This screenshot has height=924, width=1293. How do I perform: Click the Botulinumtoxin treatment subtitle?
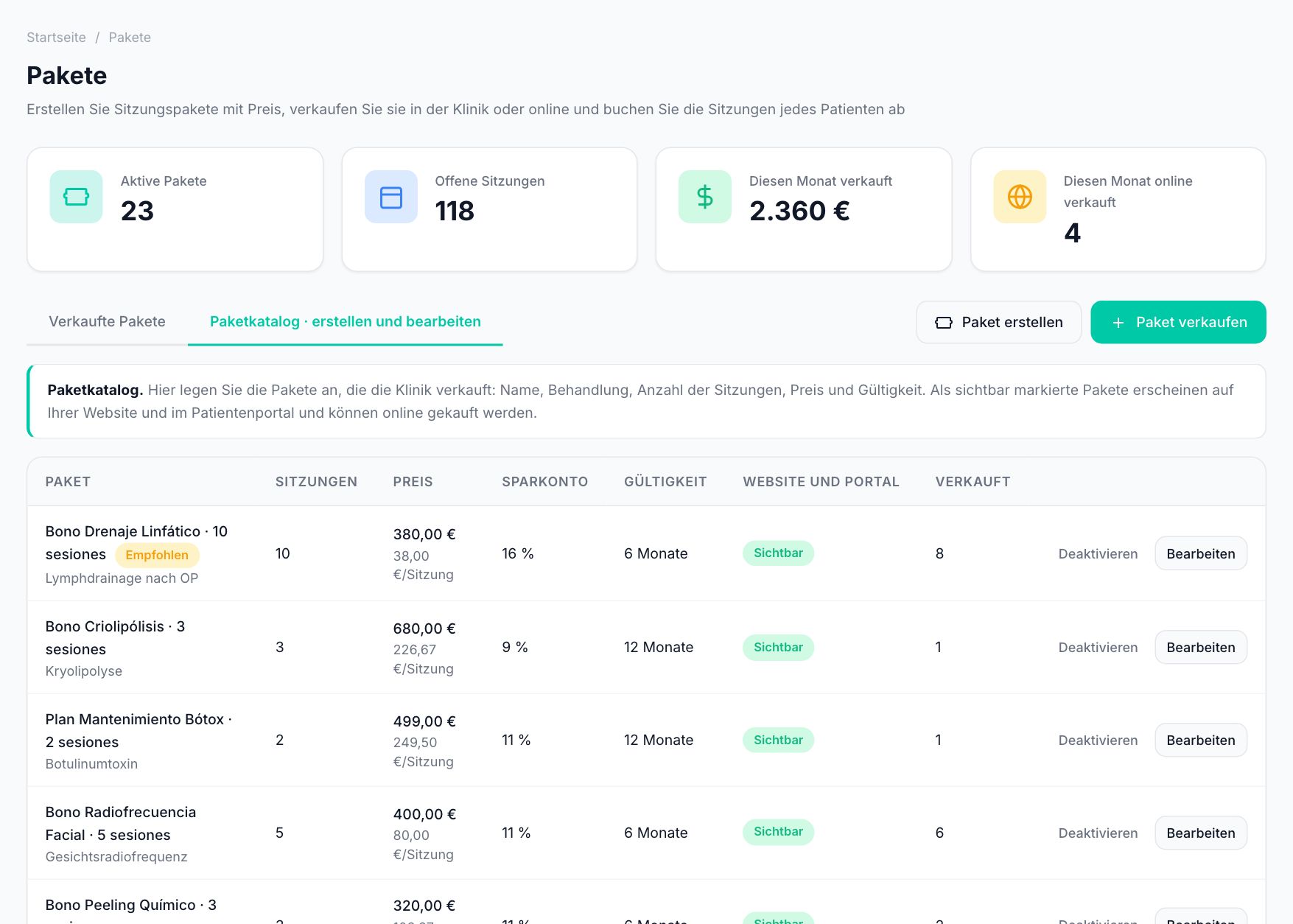click(x=91, y=764)
